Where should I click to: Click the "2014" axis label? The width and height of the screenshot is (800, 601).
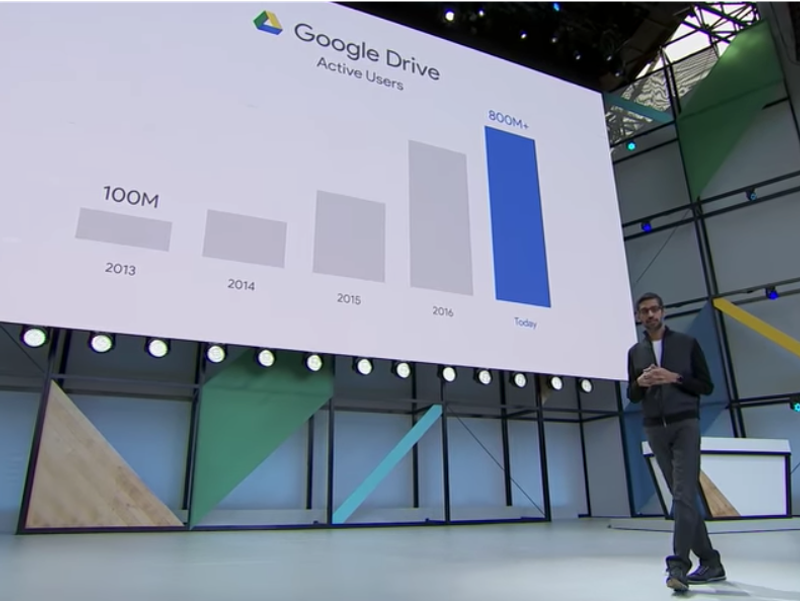coord(241,285)
